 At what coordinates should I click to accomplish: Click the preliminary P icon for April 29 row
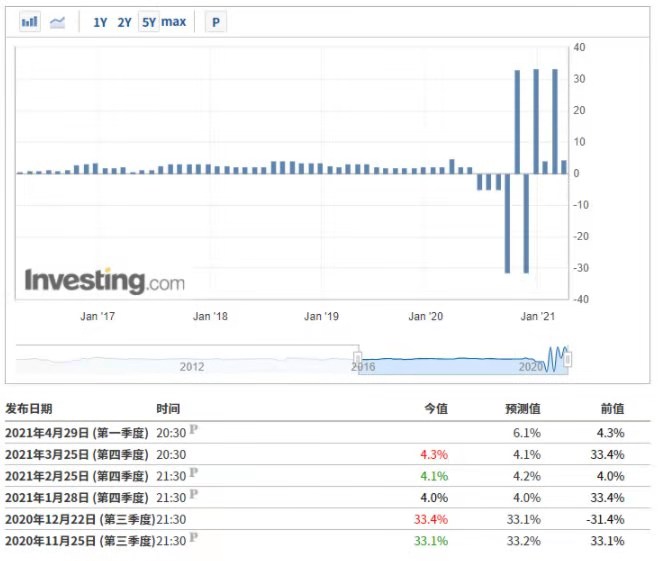tap(193, 429)
